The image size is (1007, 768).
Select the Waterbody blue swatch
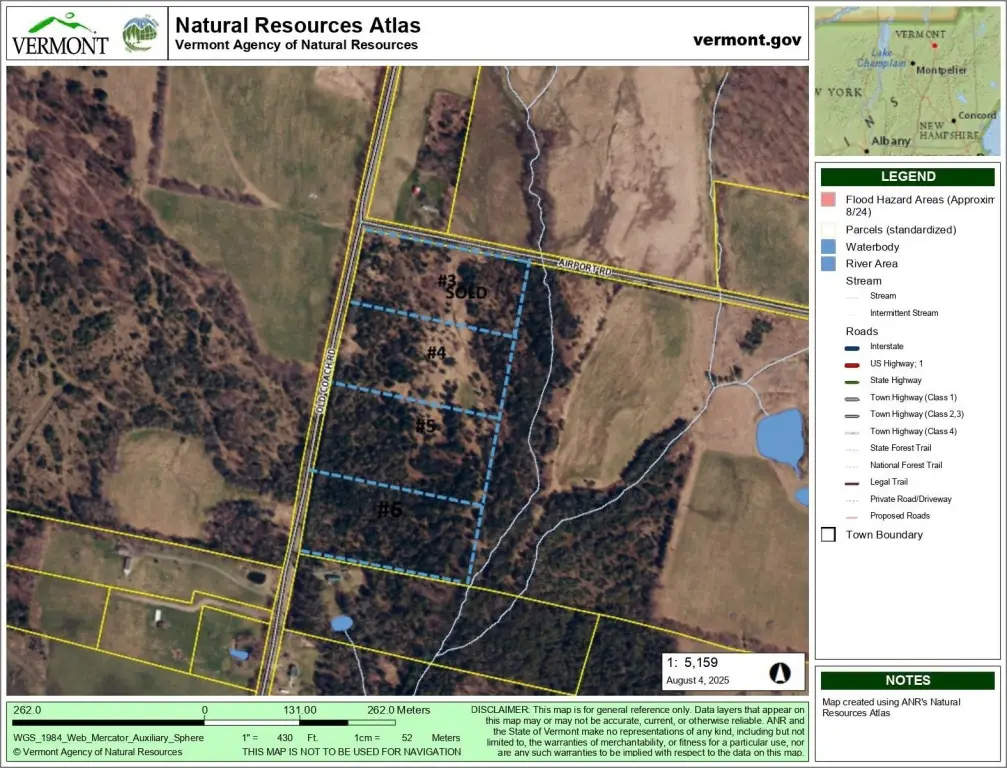point(828,246)
